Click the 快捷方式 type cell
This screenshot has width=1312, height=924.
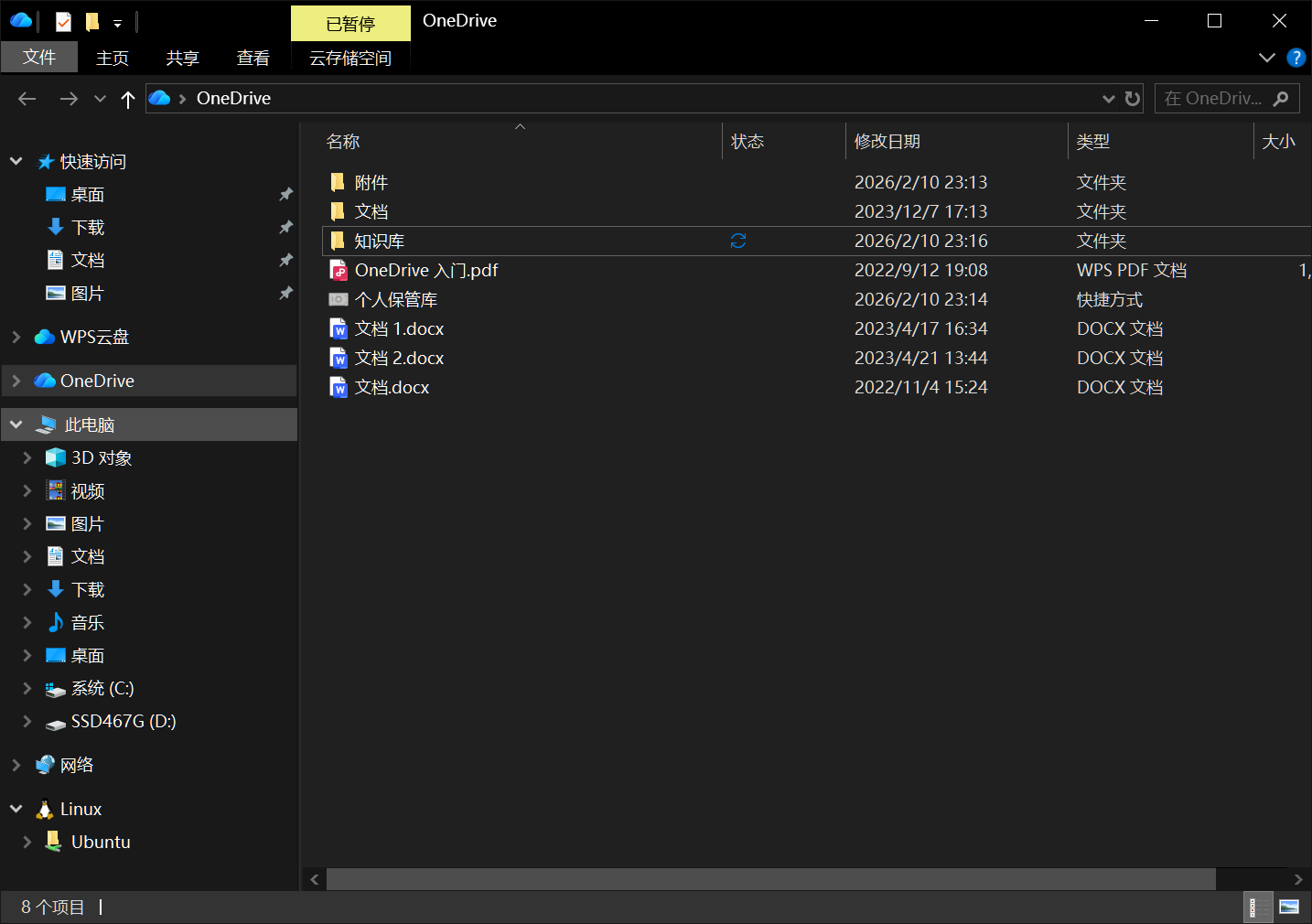[1110, 299]
